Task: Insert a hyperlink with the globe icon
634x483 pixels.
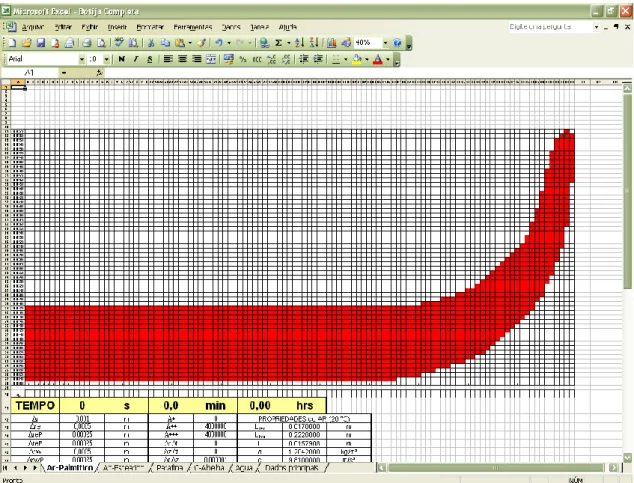Action: tap(264, 43)
